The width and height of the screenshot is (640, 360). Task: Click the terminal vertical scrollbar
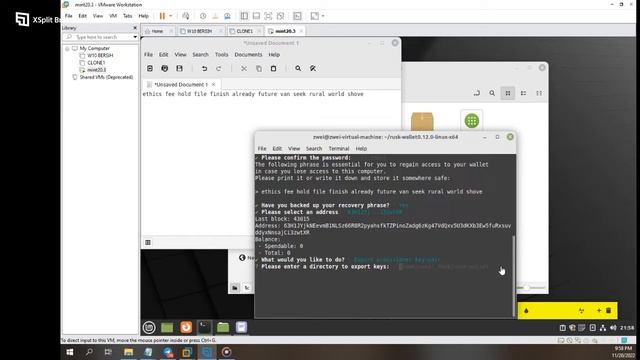513,276
